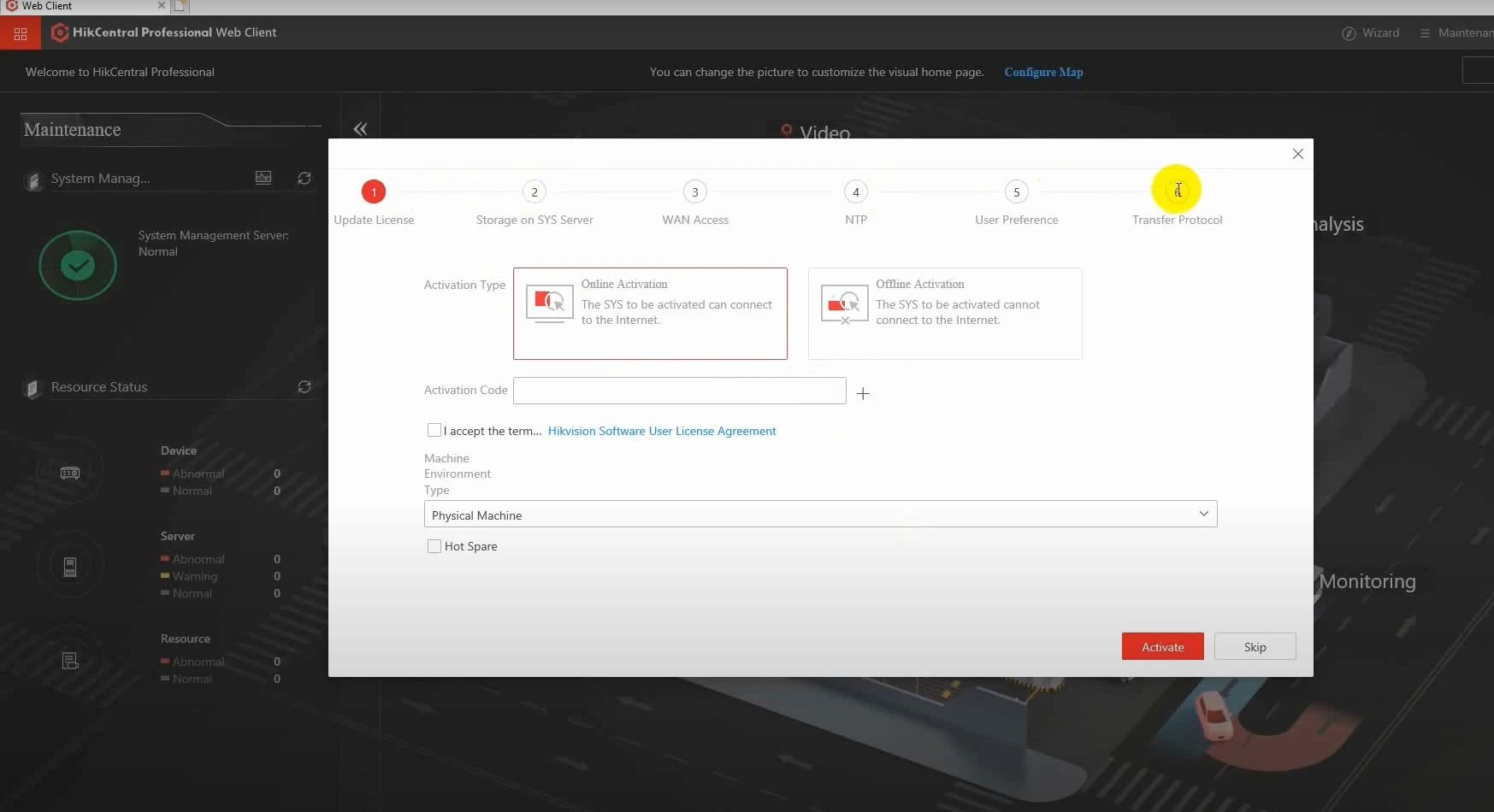Select Offline Activation type
1494x812 pixels.
[x=945, y=314]
